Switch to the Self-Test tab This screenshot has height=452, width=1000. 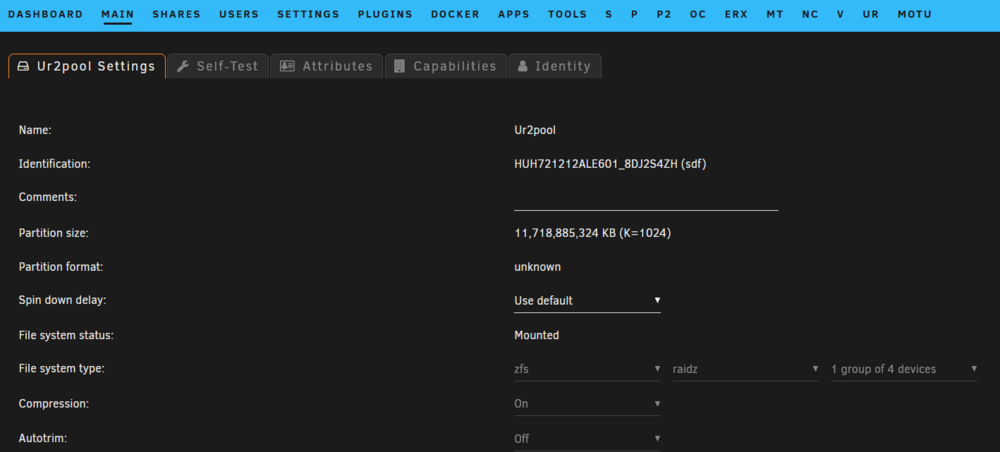[x=217, y=66]
